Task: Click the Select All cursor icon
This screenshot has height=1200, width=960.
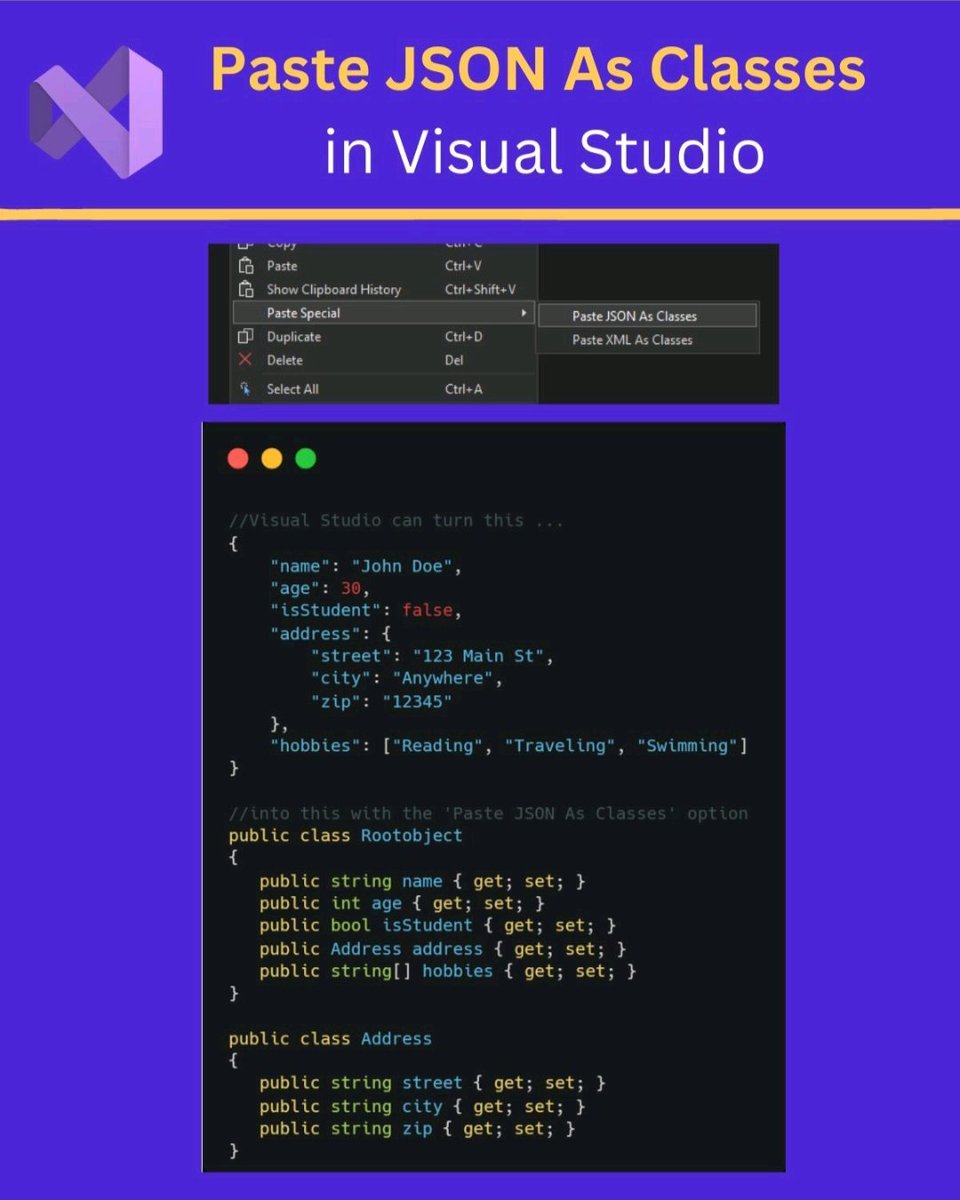Action: point(245,389)
